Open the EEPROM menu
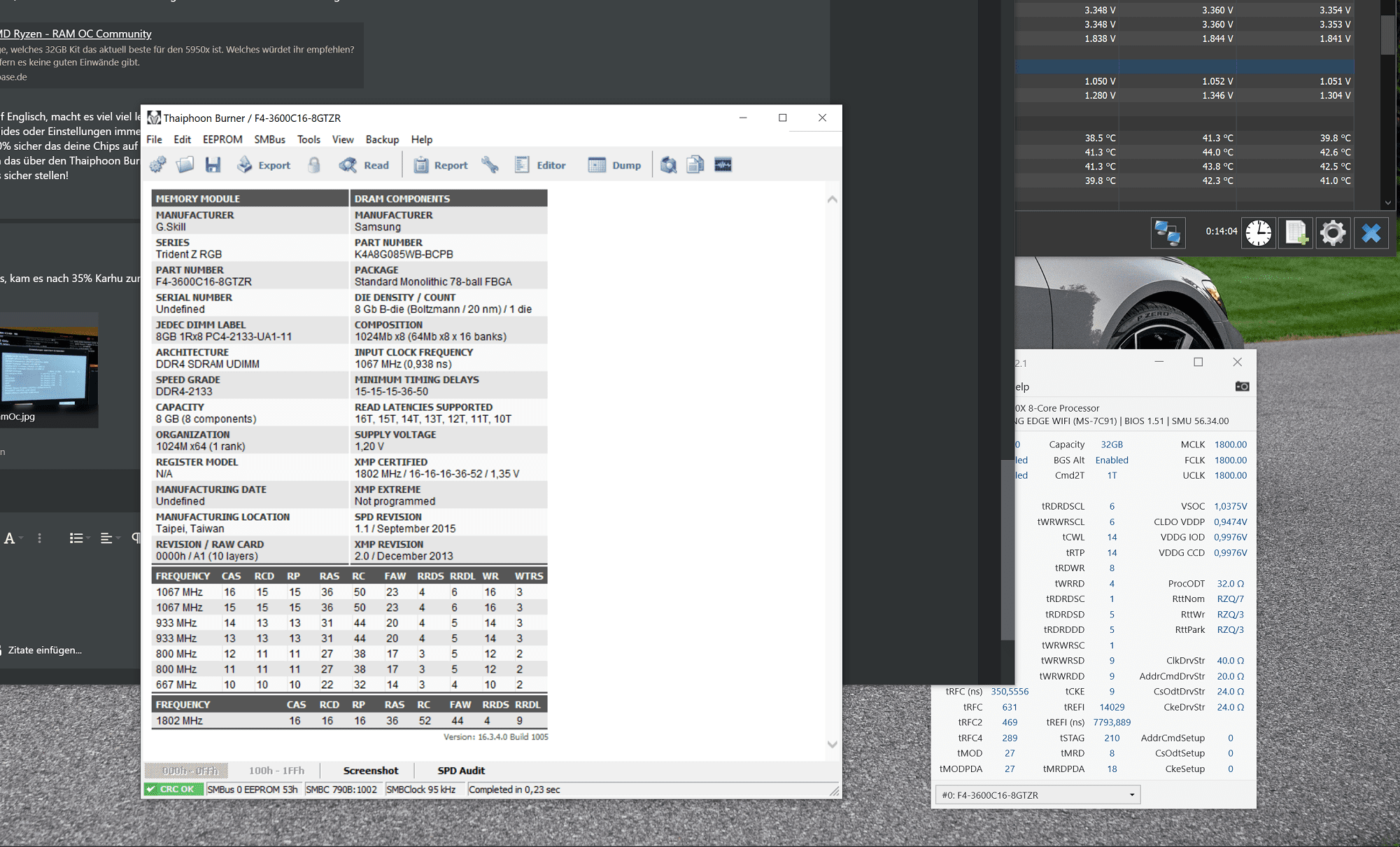The height and width of the screenshot is (847, 1400). click(222, 139)
